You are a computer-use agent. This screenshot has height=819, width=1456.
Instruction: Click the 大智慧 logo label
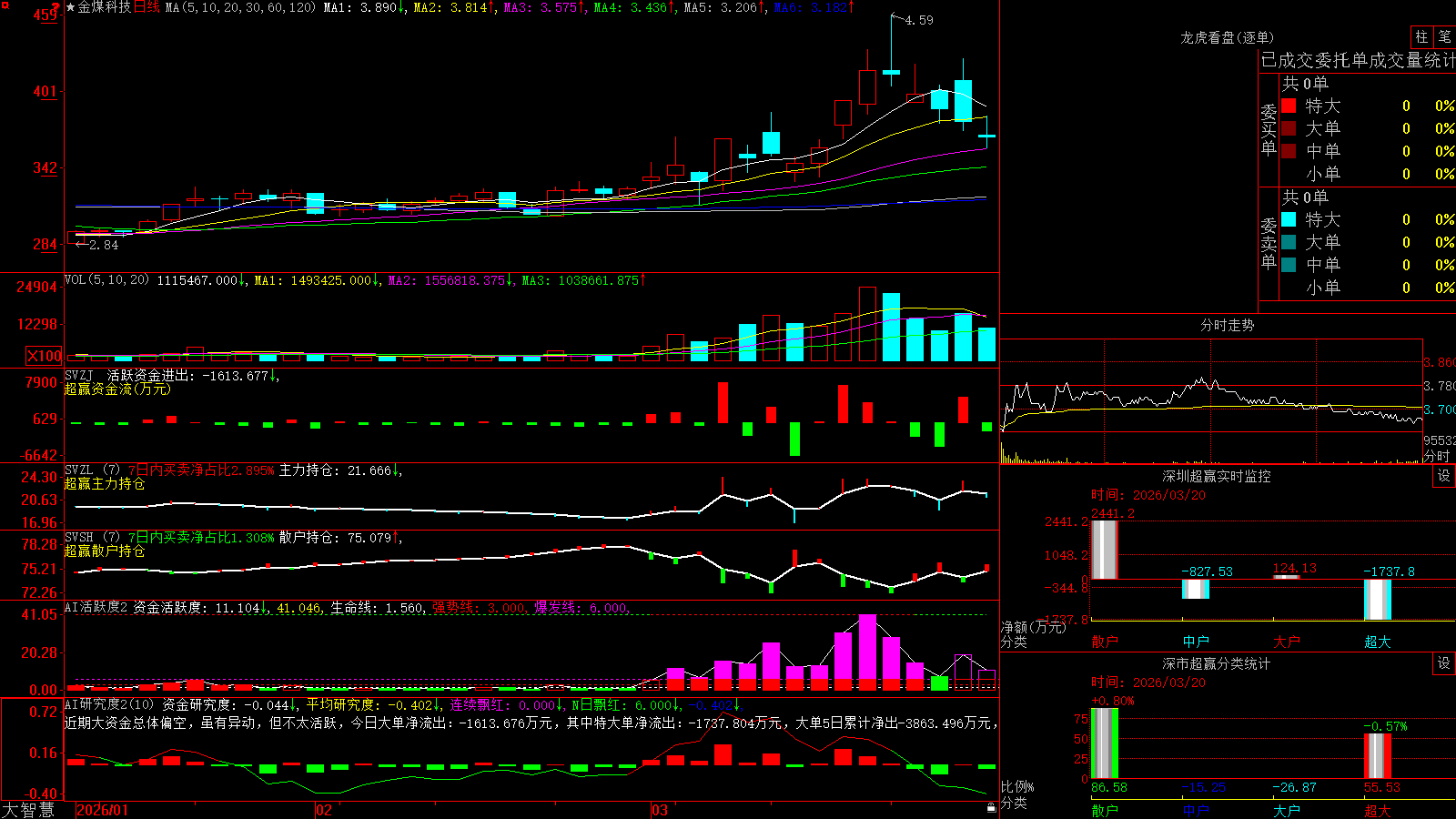coord(28,809)
